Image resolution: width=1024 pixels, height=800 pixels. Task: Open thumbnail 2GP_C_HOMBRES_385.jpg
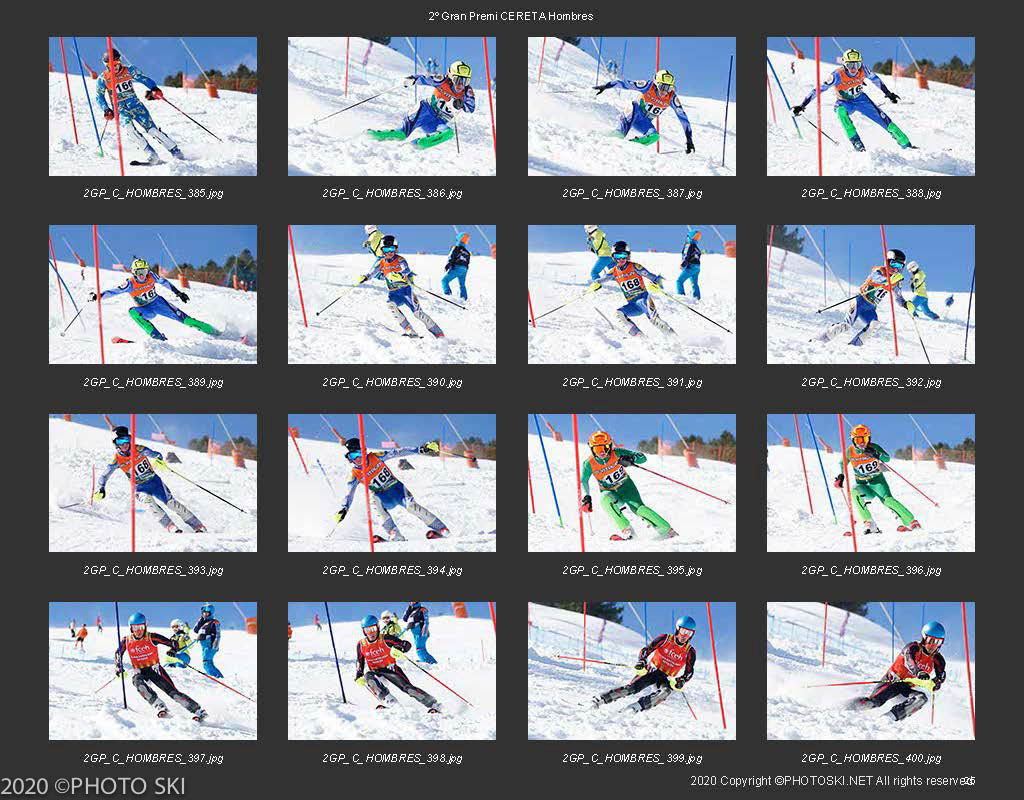153,106
